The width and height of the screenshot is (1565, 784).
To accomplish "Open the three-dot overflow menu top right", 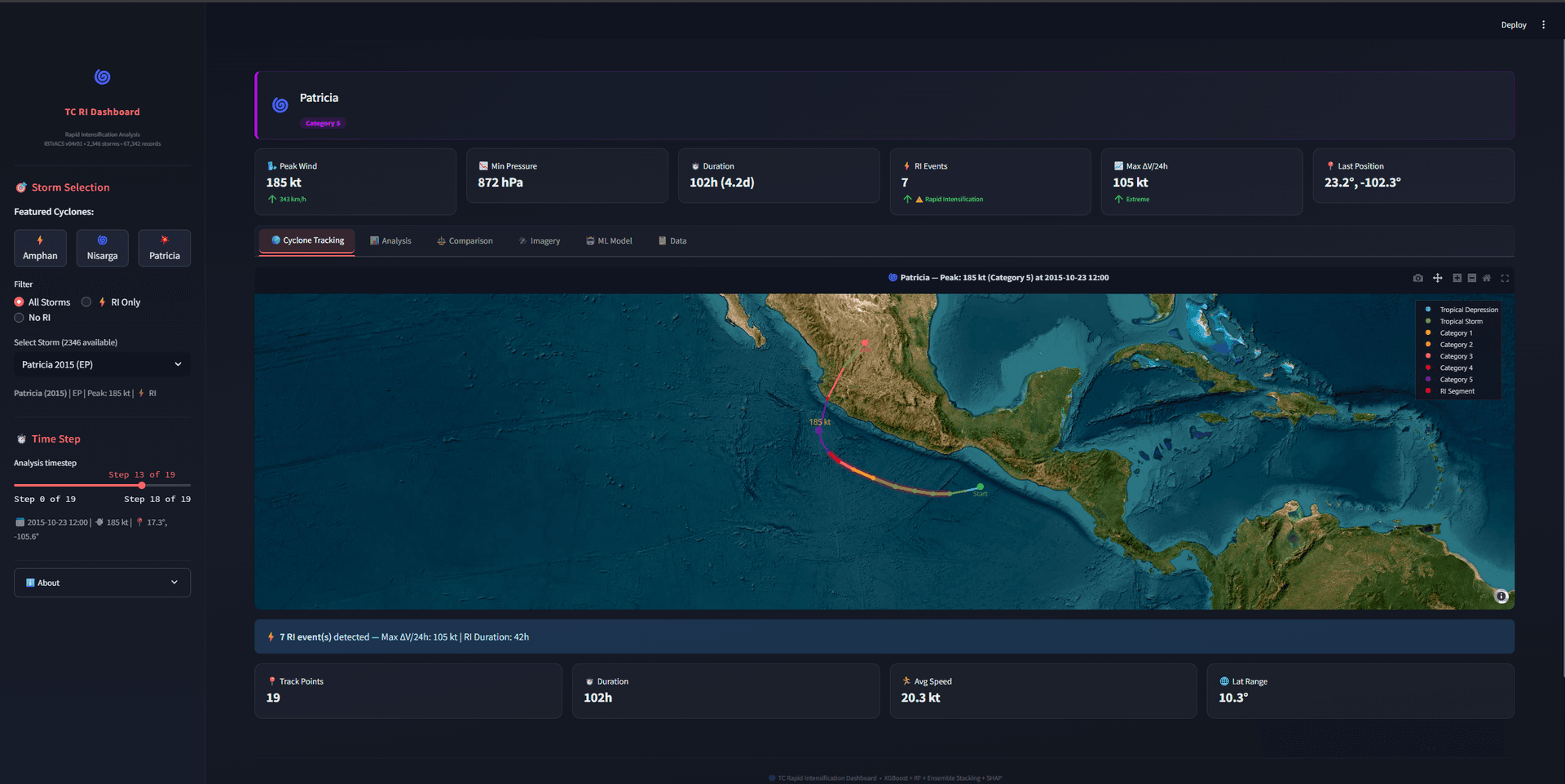I will point(1543,24).
